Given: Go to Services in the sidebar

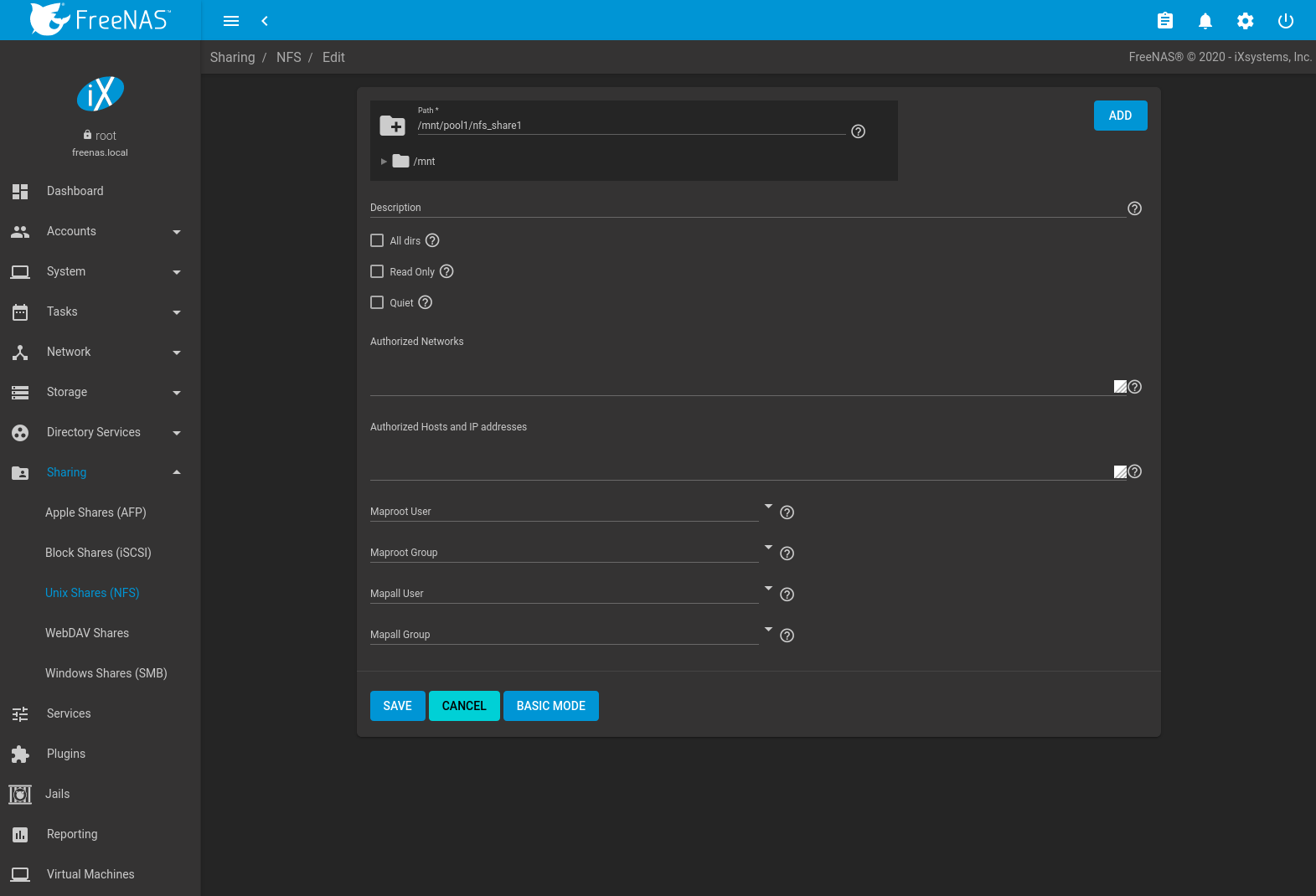Looking at the screenshot, I should 69,713.
